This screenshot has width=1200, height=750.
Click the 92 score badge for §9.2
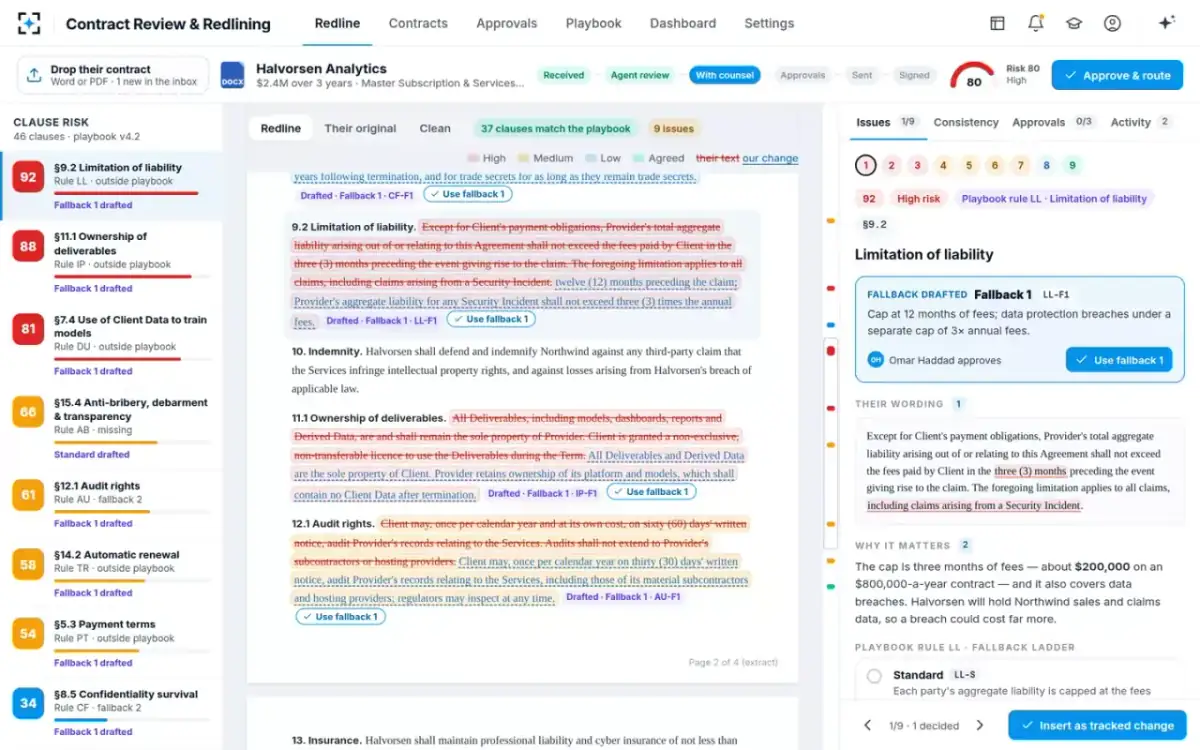pyautogui.click(x=28, y=179)
